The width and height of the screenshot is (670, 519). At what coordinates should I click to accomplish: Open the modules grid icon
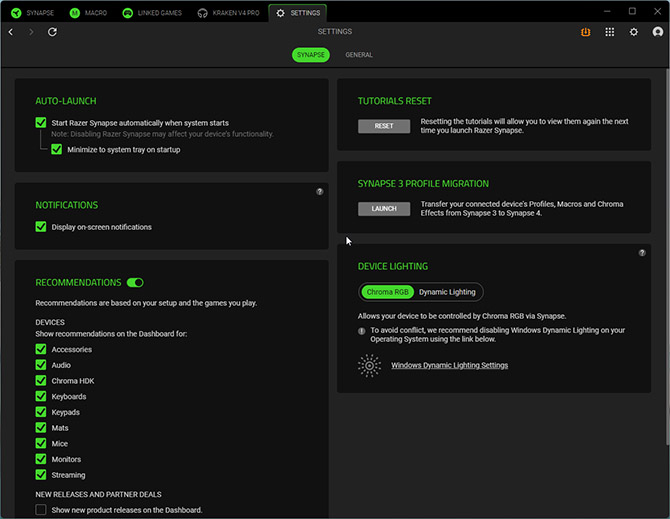click(610, 32)
